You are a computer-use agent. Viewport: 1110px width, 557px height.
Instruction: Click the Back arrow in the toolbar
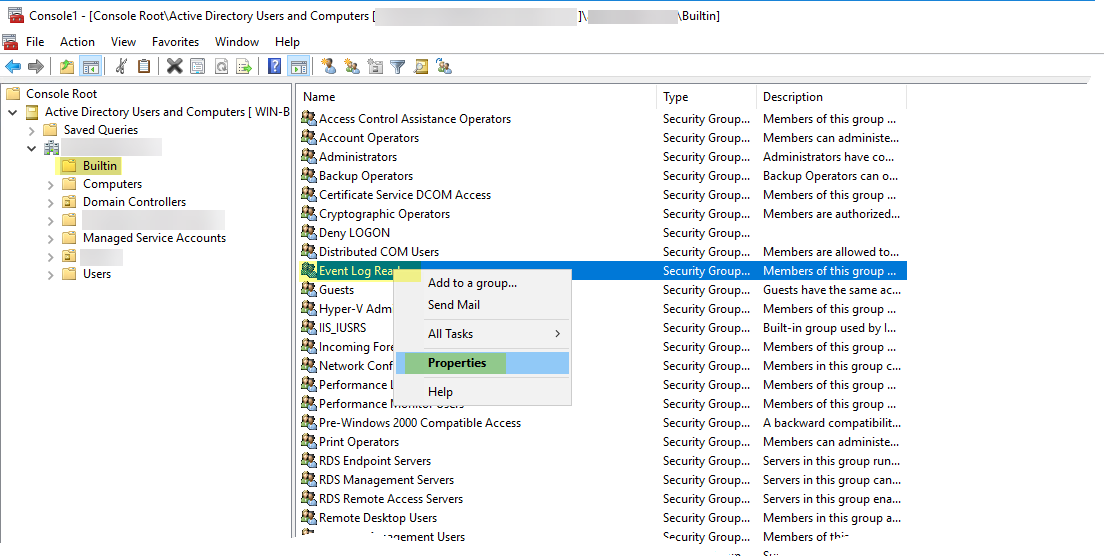pyautogui.click(x=13, y=67)
